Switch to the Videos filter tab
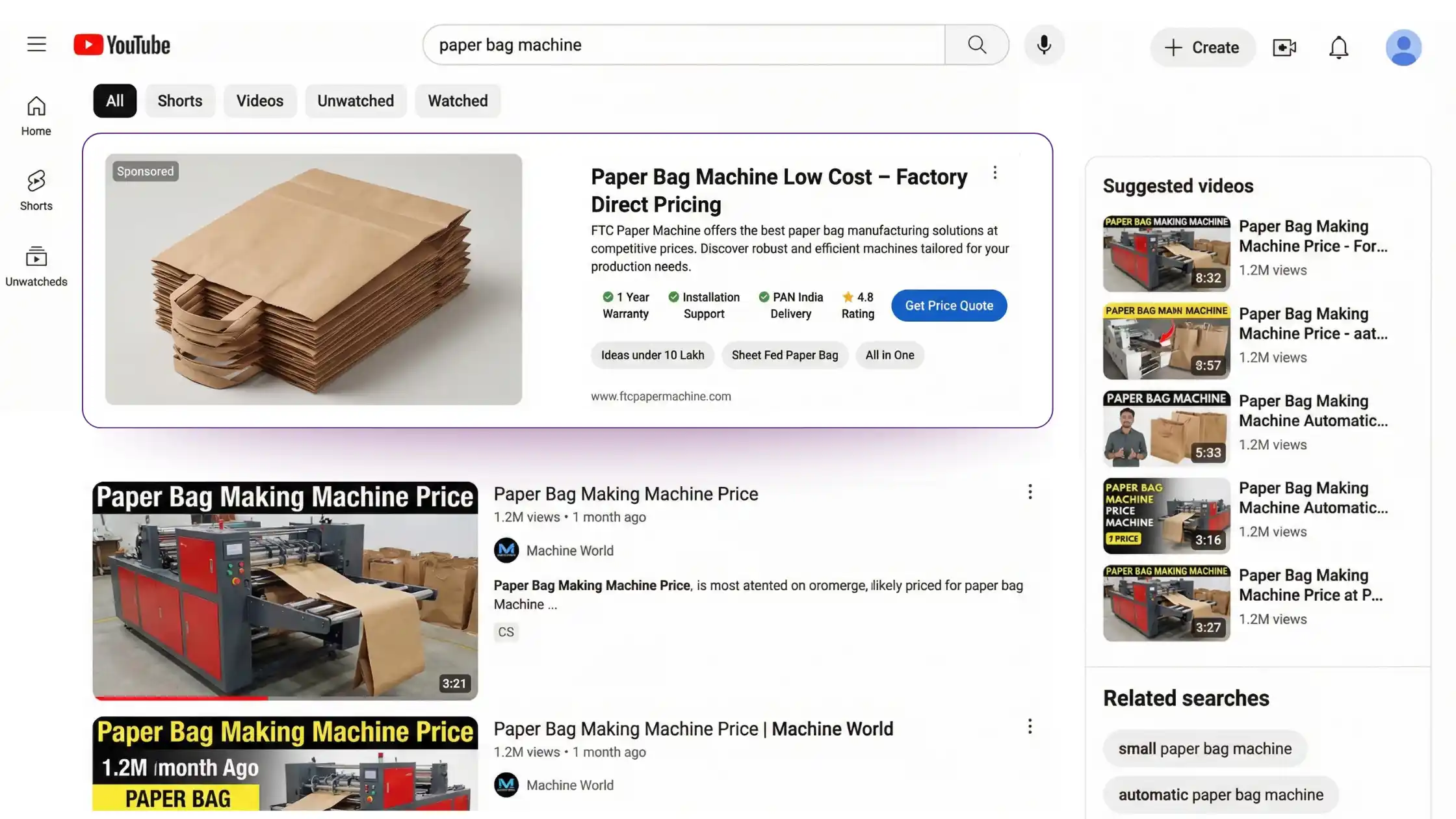 tap(260, 101)
